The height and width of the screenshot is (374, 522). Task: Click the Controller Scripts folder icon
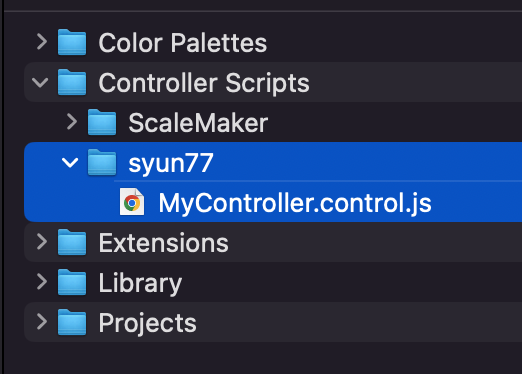pos(72,82)
